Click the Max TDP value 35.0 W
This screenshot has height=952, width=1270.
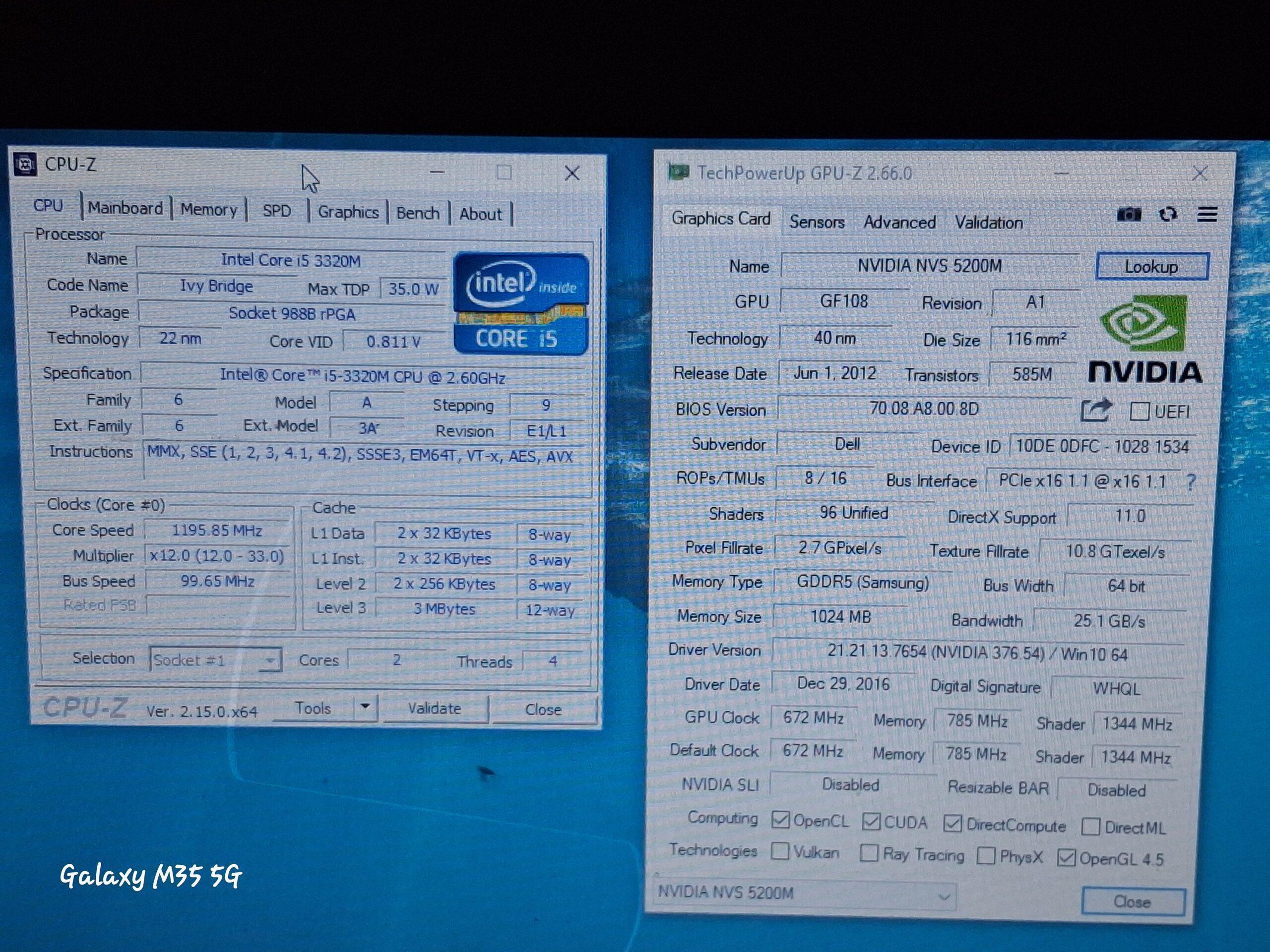(413, 289)
